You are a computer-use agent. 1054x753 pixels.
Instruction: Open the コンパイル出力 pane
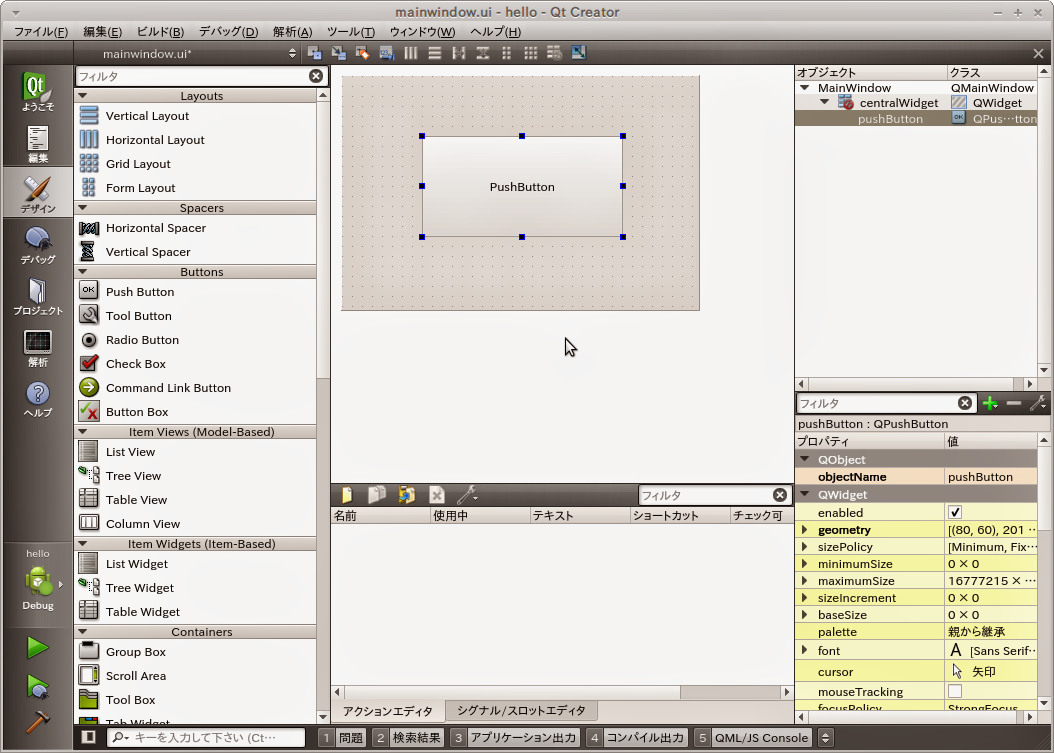(x=637, y=738)
